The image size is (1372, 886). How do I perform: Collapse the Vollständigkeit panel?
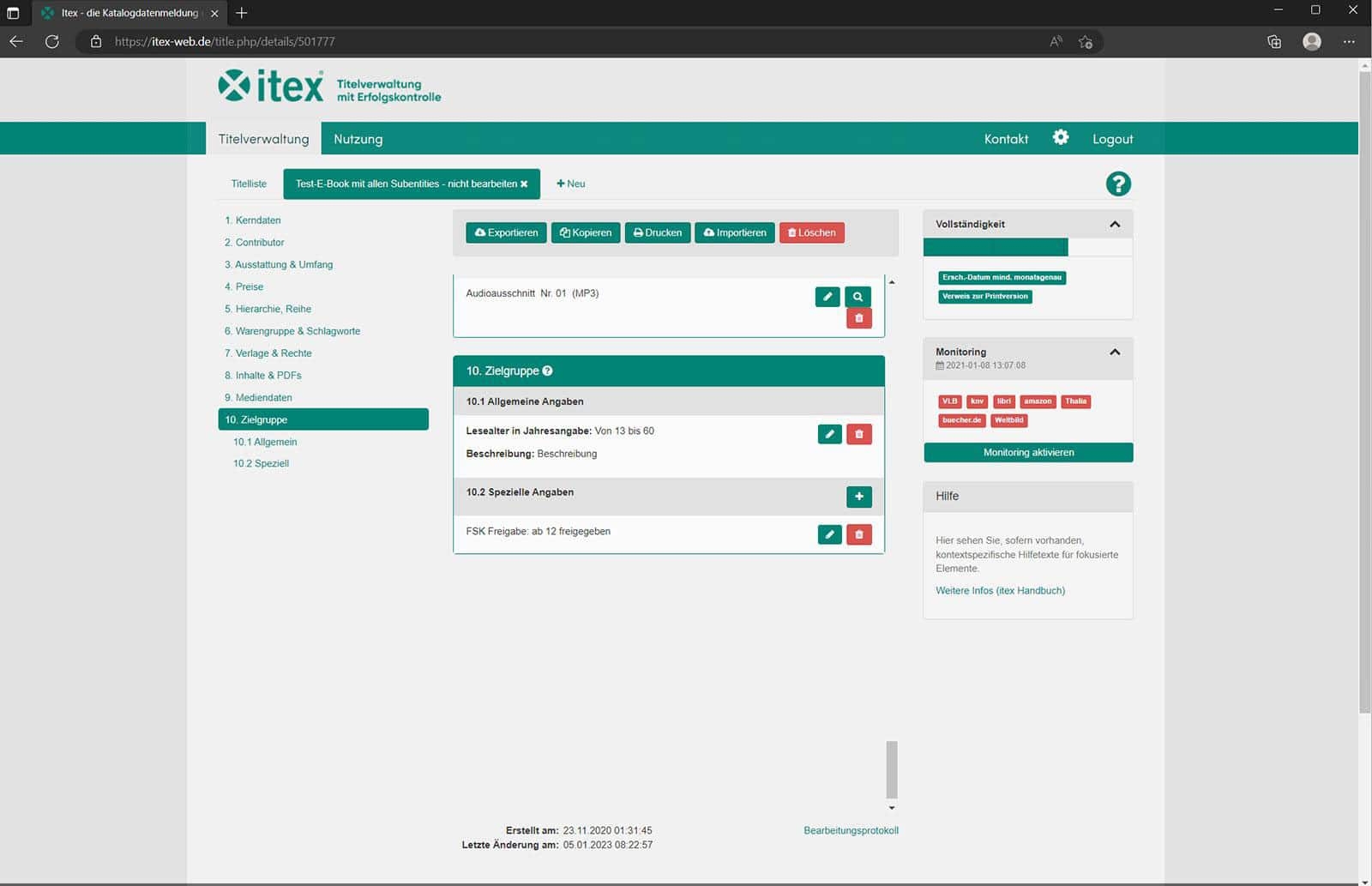pyautogui.click(x=1115, y=224)
